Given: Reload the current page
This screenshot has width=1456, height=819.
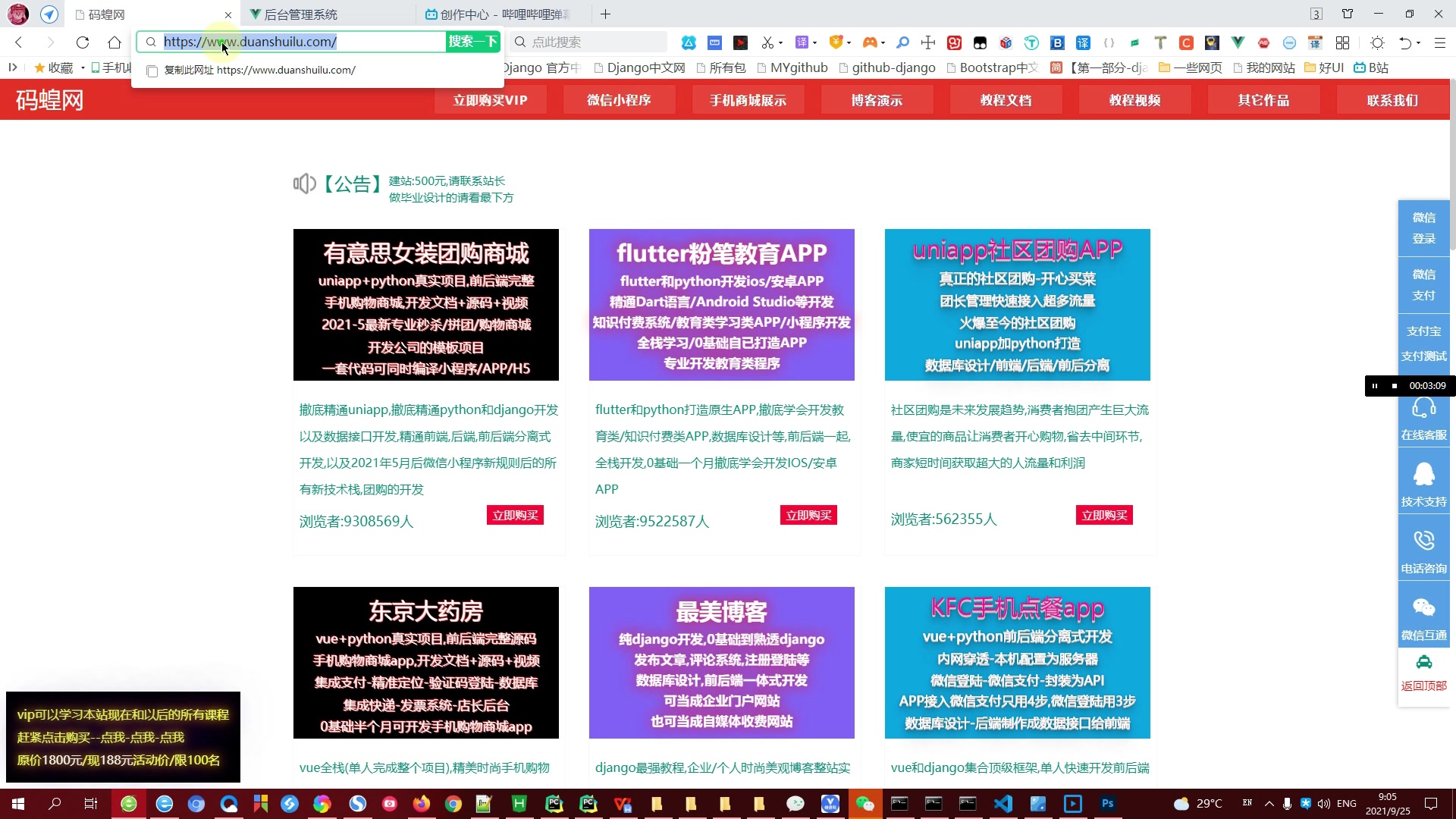Looking at the screenshot, I should tap(83, 42).
